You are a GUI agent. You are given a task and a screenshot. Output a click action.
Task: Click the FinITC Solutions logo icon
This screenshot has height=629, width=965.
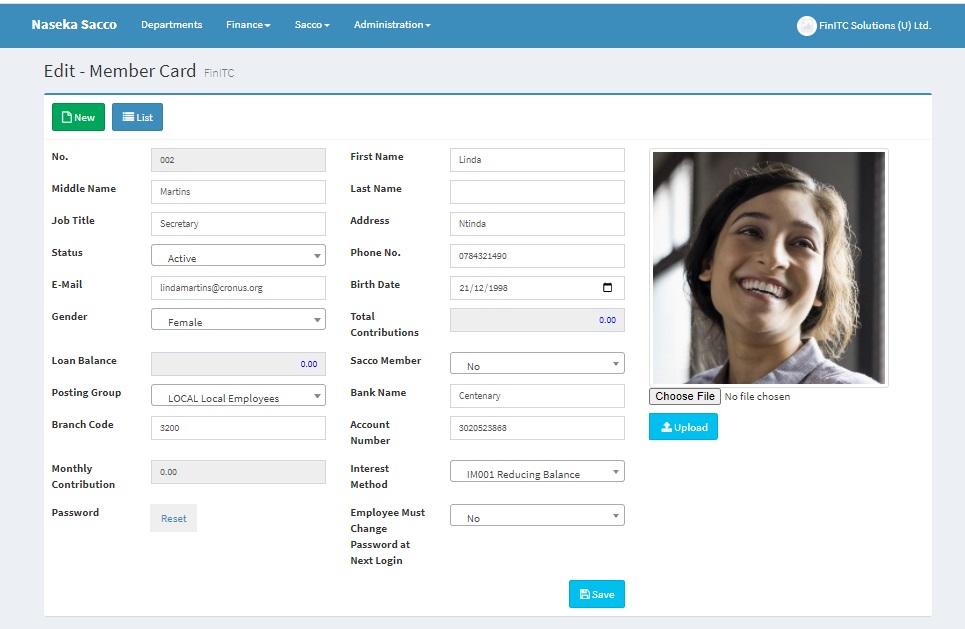(x=806, y=26)
